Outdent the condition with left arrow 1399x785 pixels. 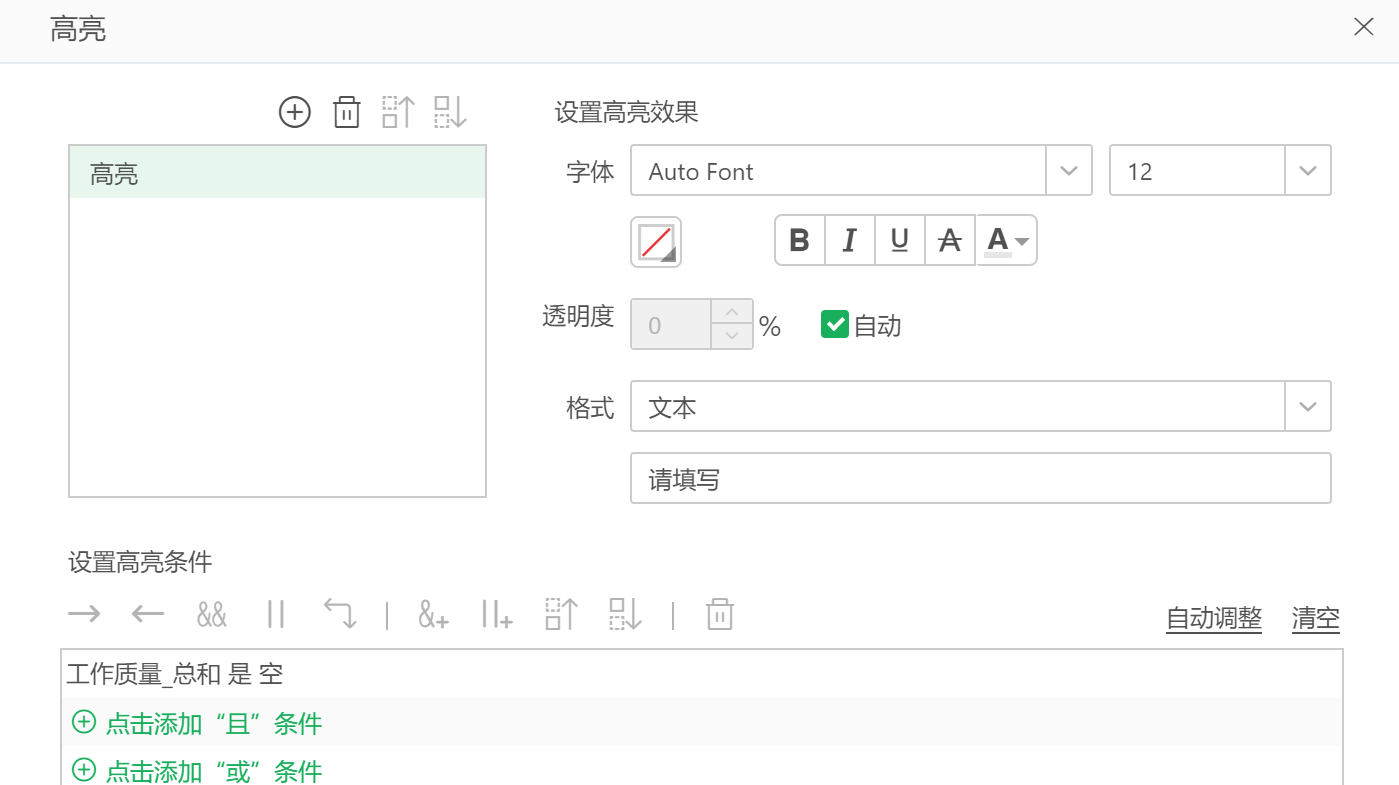(x=148, y=614)
